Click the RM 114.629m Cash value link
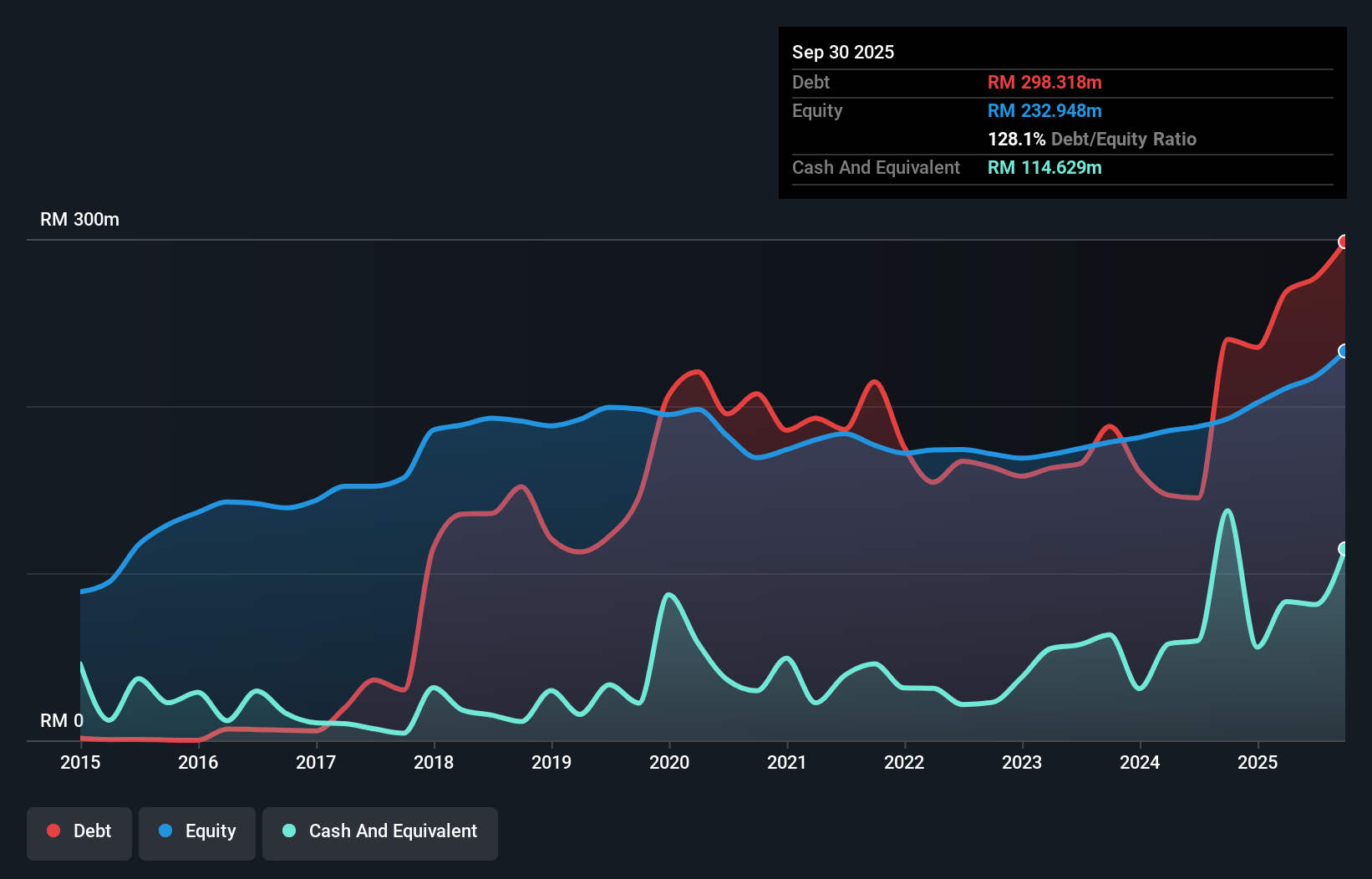The image size is (1372, 879). click(x=1044, y=167)
